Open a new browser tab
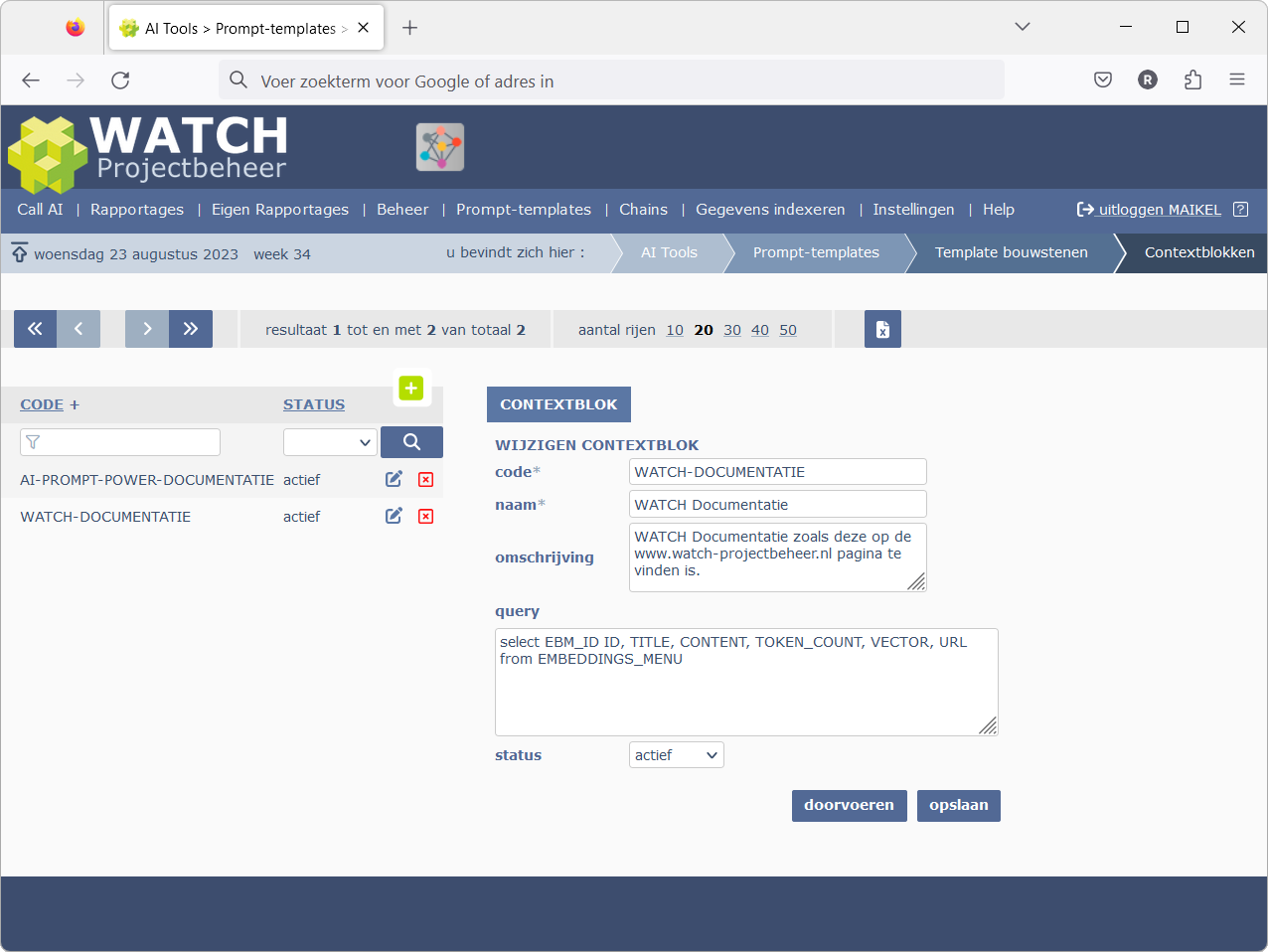The height and width of the screenshot is (952, 1268). click(409, 28)
